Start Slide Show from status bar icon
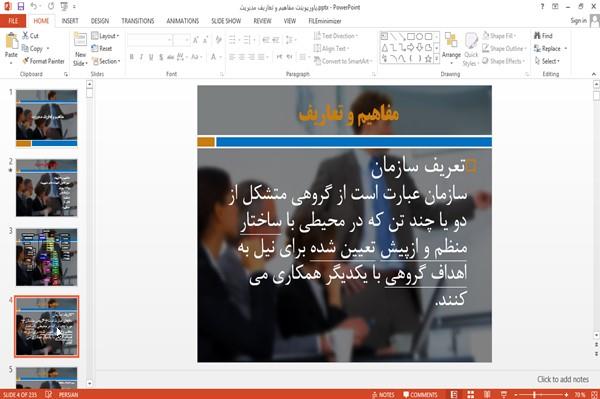This screenshot has width=600, height=399. coord(504,394)
